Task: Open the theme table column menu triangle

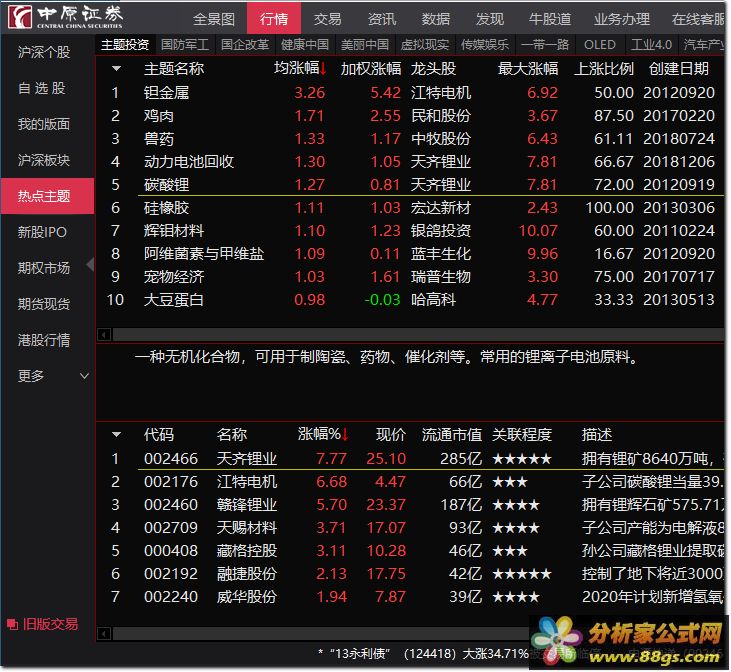Action: (x=117, y=69)
